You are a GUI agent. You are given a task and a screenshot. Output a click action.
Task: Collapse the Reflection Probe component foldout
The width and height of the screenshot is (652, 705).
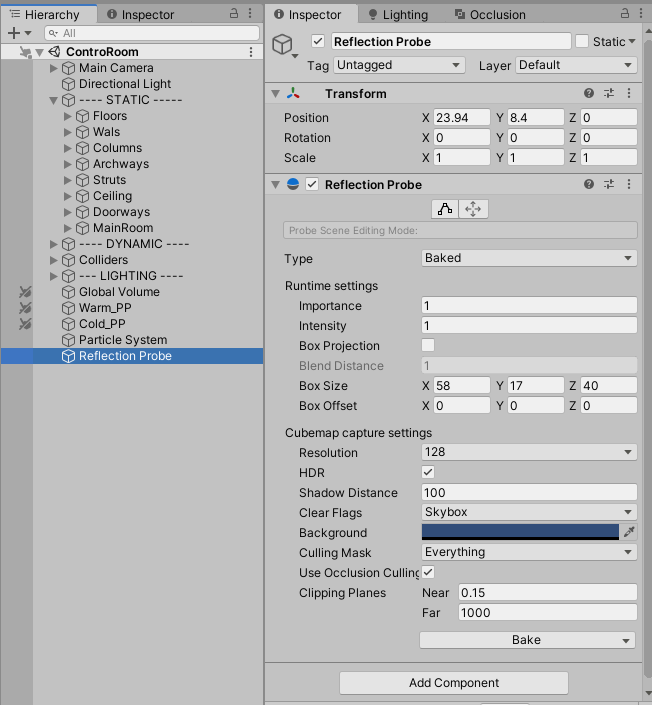pos(276,184)
